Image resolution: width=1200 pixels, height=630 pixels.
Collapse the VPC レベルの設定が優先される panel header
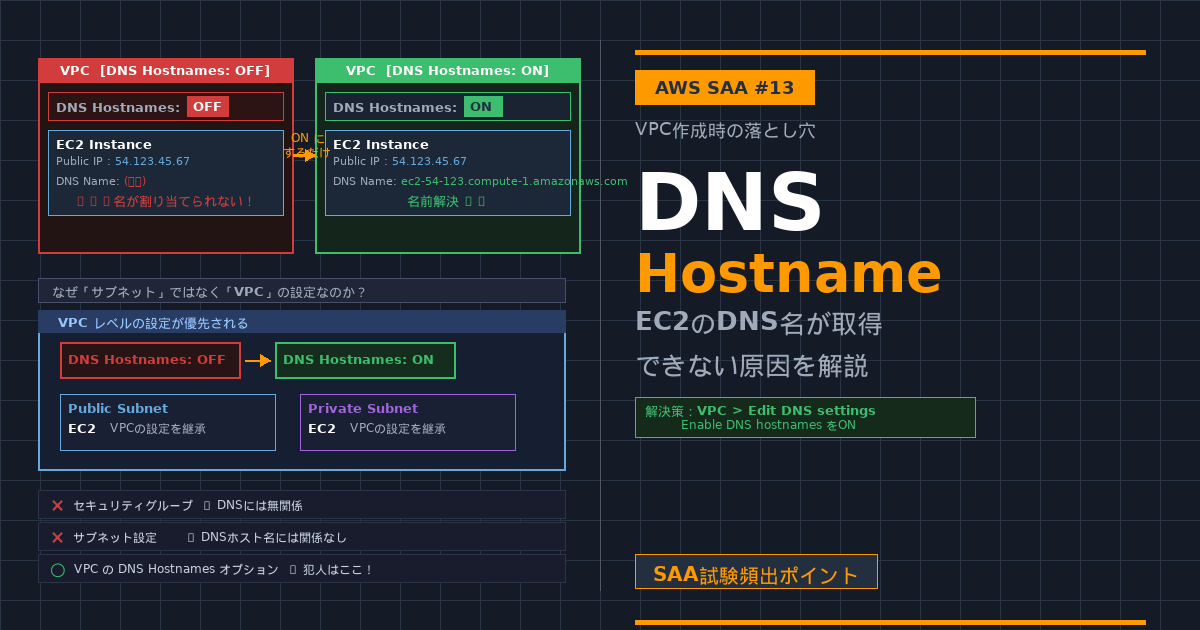[x=301, y=323]
